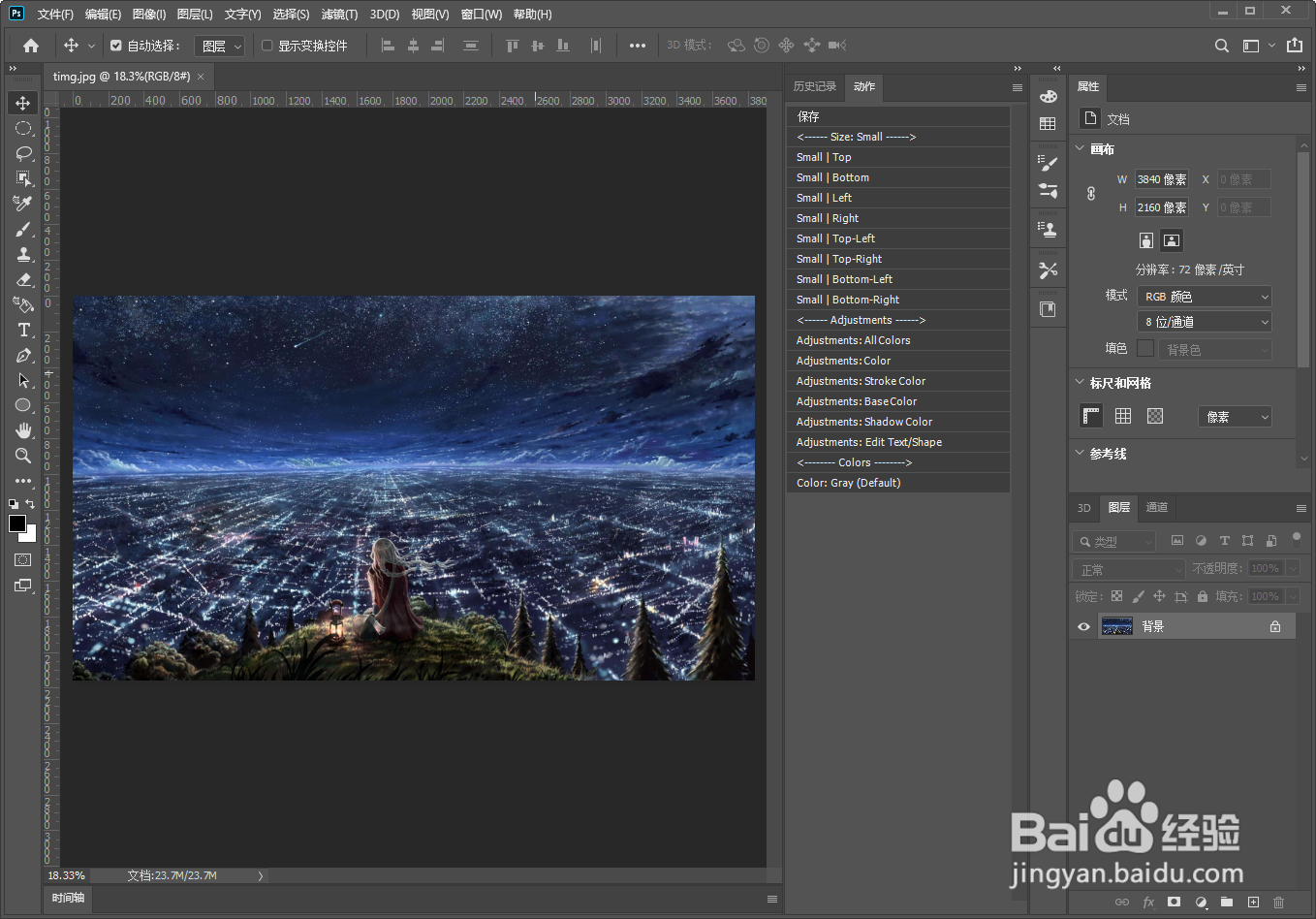Enable Show Transform Controls checkbox
Viewport: 1316px width, 919px height.
(267, 46)
